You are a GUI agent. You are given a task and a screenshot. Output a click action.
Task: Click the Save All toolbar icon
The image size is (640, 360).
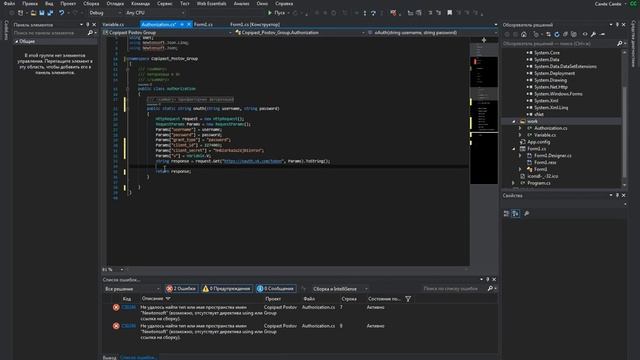[50, 13]
